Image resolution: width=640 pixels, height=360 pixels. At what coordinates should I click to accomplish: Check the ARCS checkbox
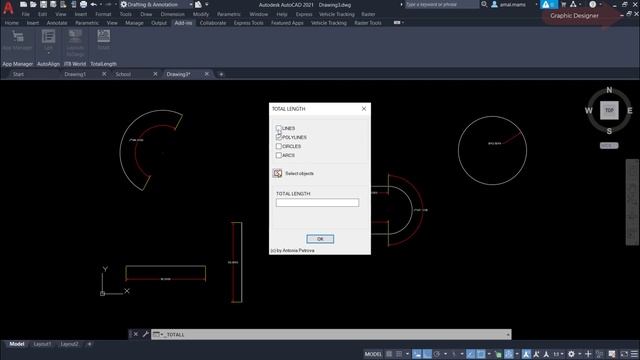[x=278, y=155]
